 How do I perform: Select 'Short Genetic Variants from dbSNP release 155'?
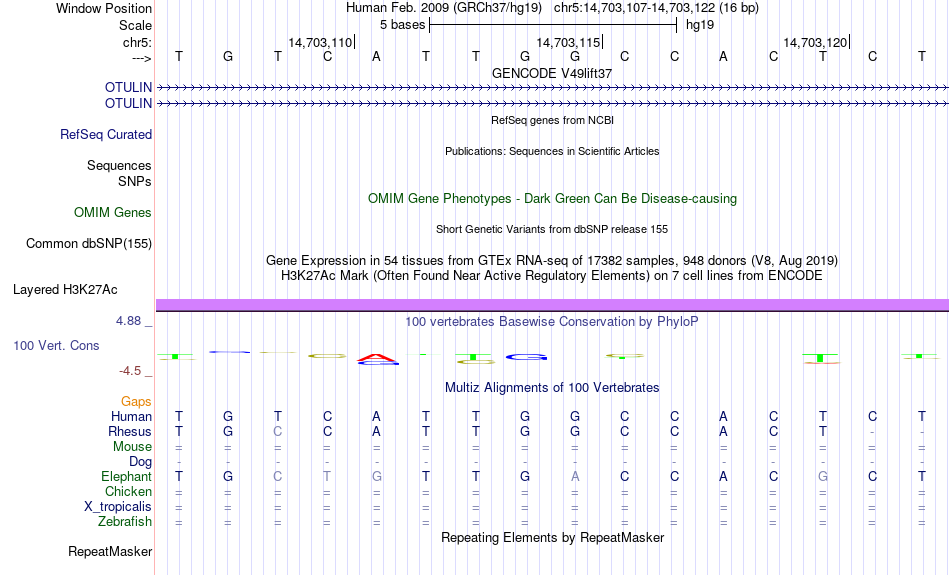(552, 229)
